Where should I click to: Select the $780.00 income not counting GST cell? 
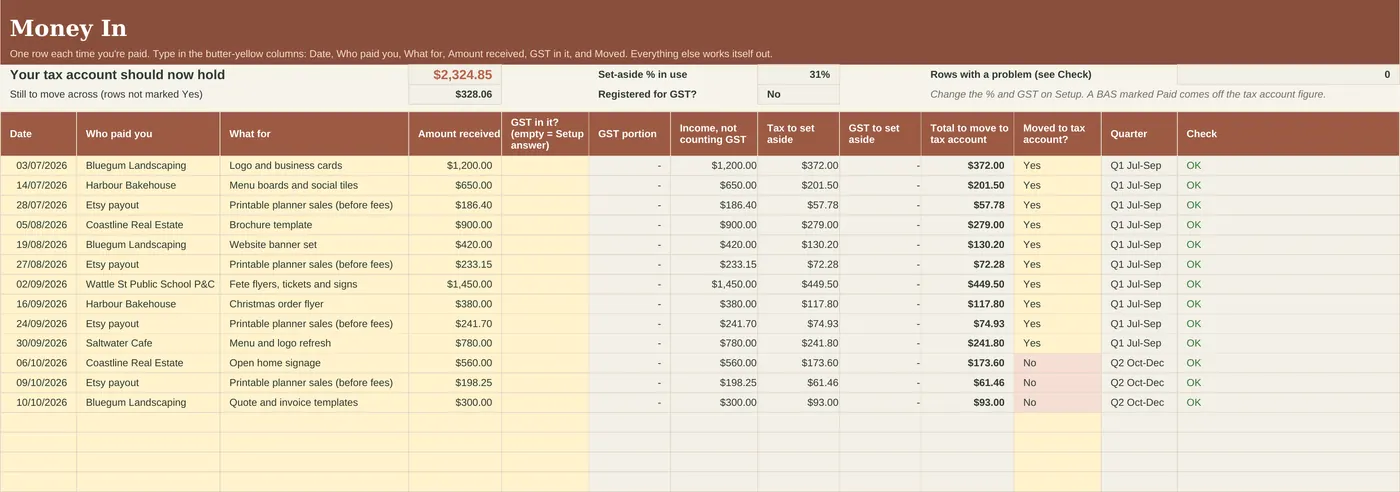714,344
